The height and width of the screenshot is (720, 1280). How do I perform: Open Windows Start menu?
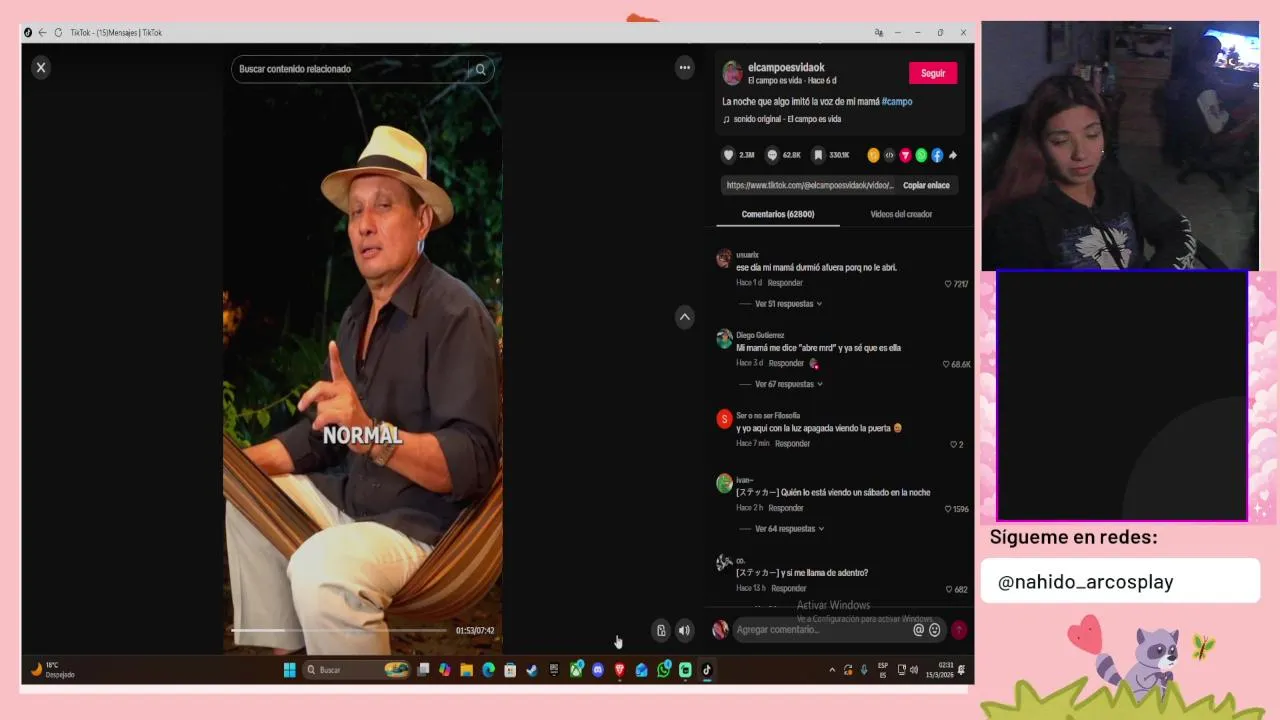289,670
